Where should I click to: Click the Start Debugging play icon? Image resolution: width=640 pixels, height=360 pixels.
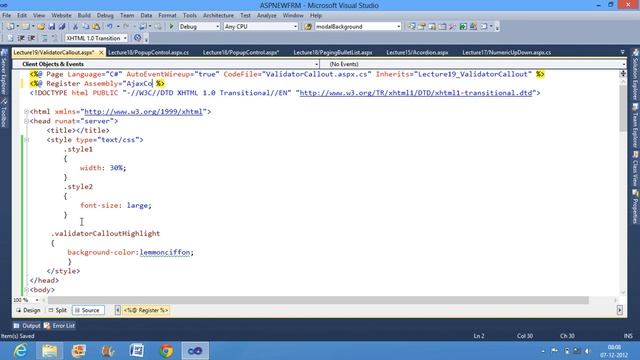point(171,27)
